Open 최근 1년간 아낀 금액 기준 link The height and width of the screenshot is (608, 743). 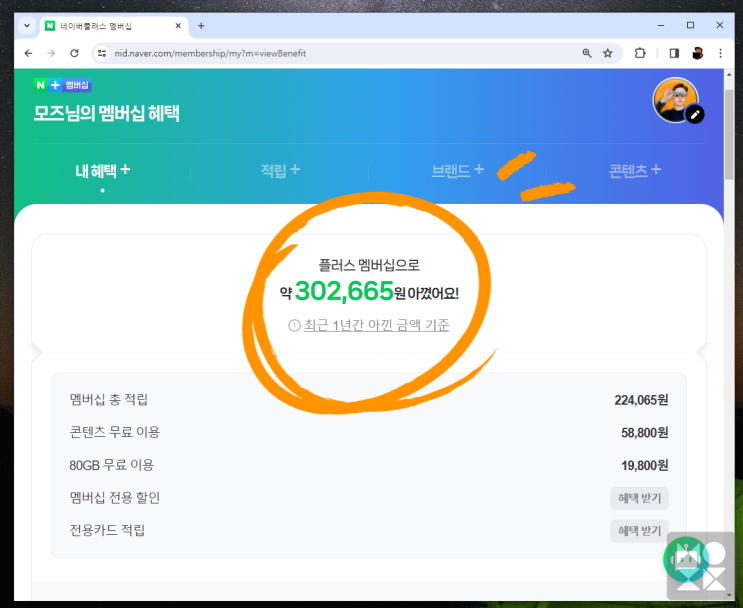tap(376, 326)
